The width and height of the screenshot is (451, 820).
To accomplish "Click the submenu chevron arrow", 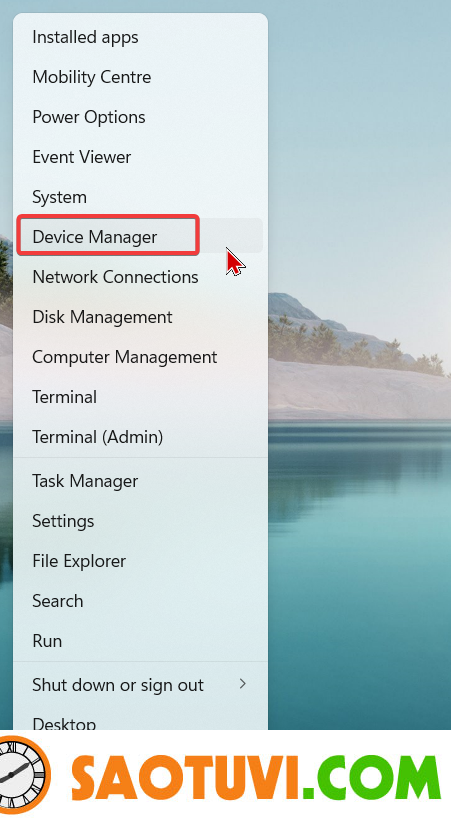I will pos(242,684).
